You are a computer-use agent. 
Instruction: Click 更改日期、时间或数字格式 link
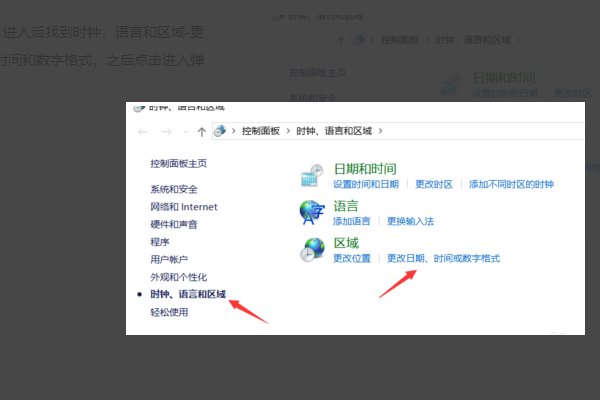(x=443, y=259)
